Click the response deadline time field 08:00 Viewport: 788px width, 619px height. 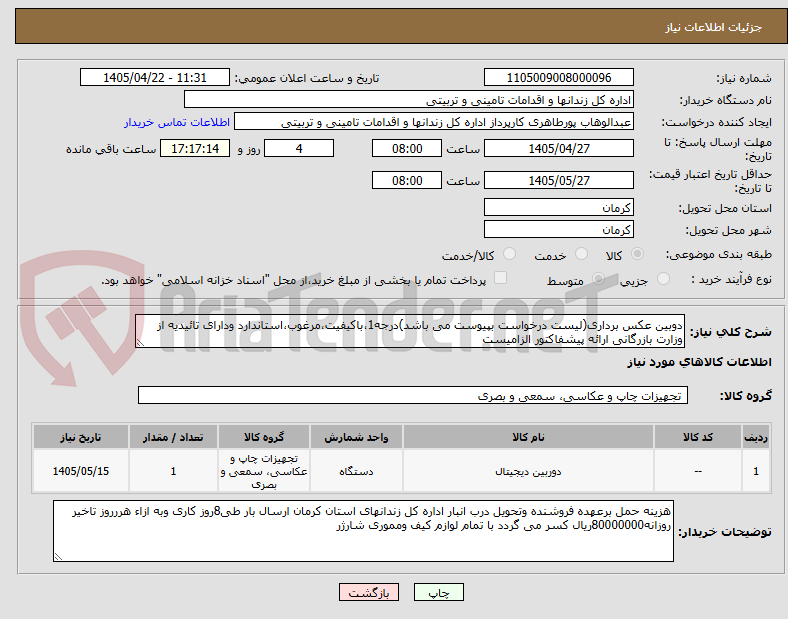407,148
